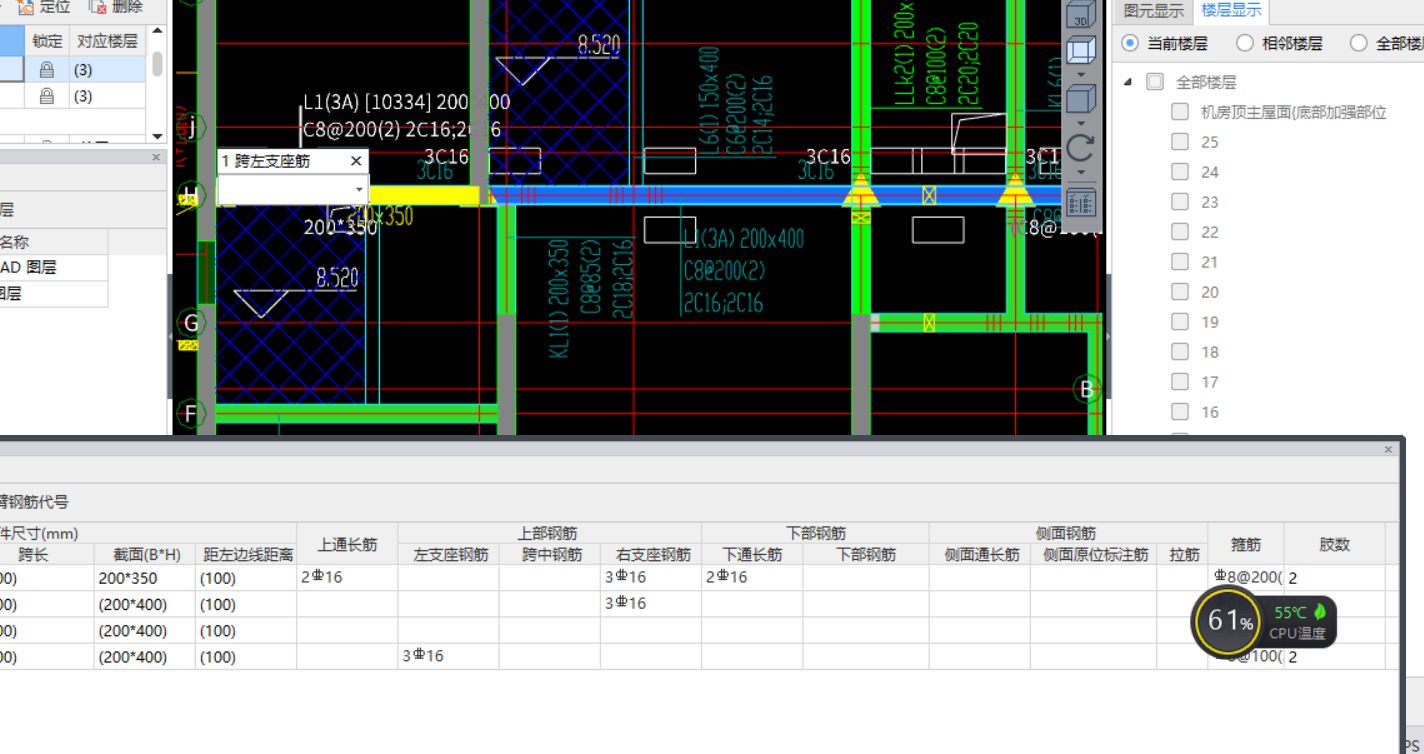Screen dimensions: 1424x754
Task: Click the 侧面原位标注筋 column header
Action: (x=1094, y=554)
